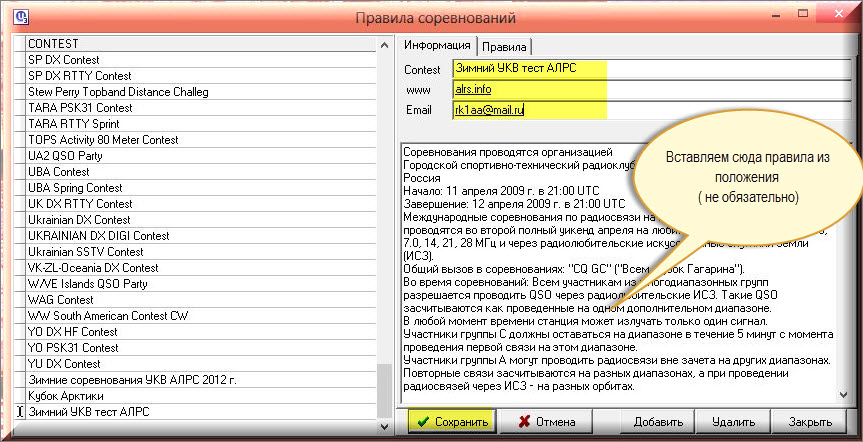863x442 pixels.
Task: Click the contest list scrollbar down arrow
Action: pyautogui.click(x=386, y=427)
